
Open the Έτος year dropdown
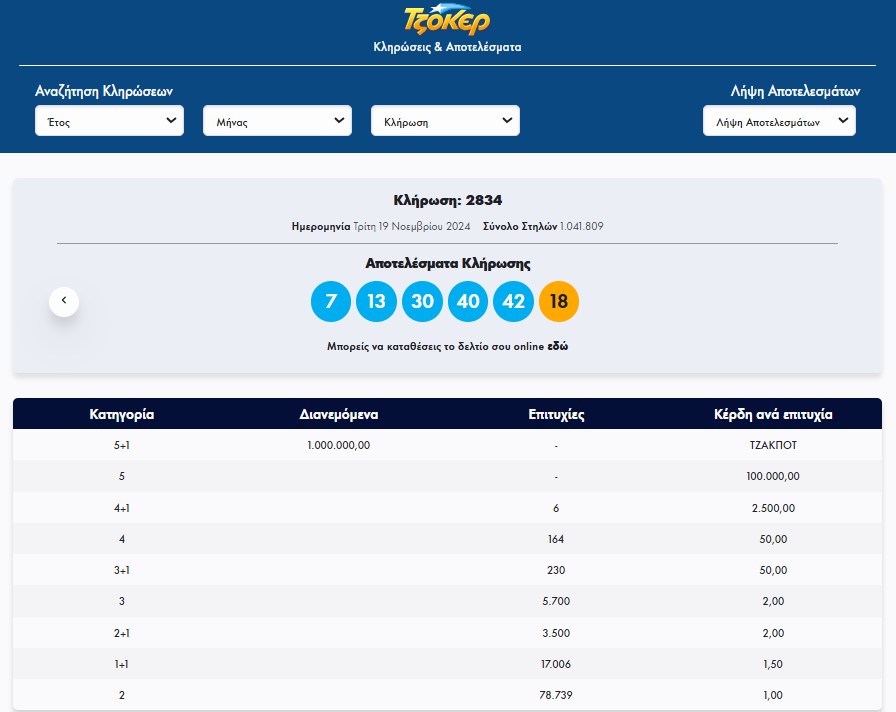point(109,121)
